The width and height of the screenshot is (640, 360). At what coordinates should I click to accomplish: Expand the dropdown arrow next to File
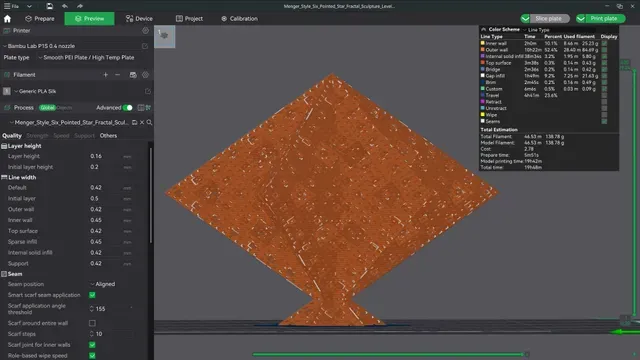(29, 6)
